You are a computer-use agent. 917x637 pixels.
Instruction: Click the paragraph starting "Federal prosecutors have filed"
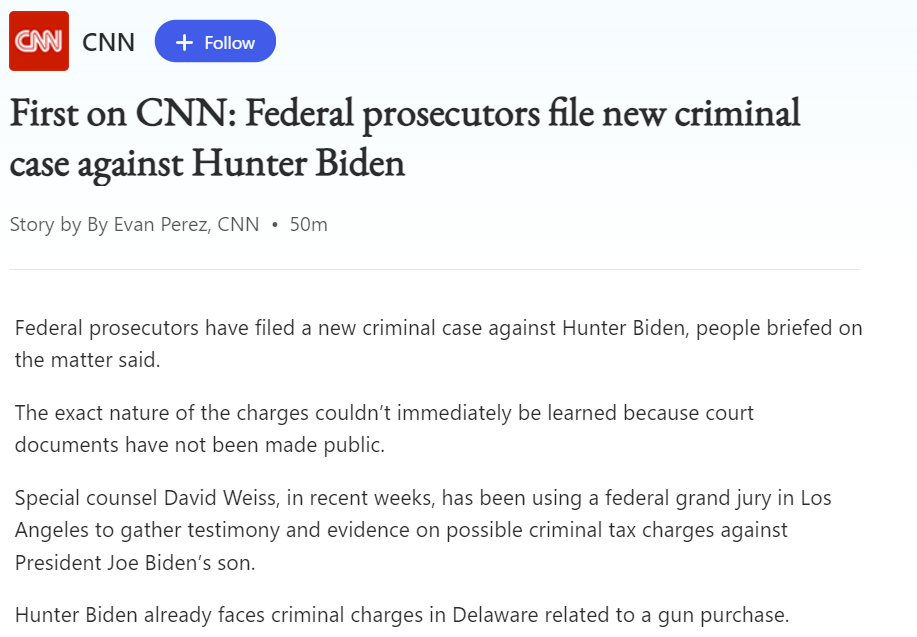(x=438, y=343)
